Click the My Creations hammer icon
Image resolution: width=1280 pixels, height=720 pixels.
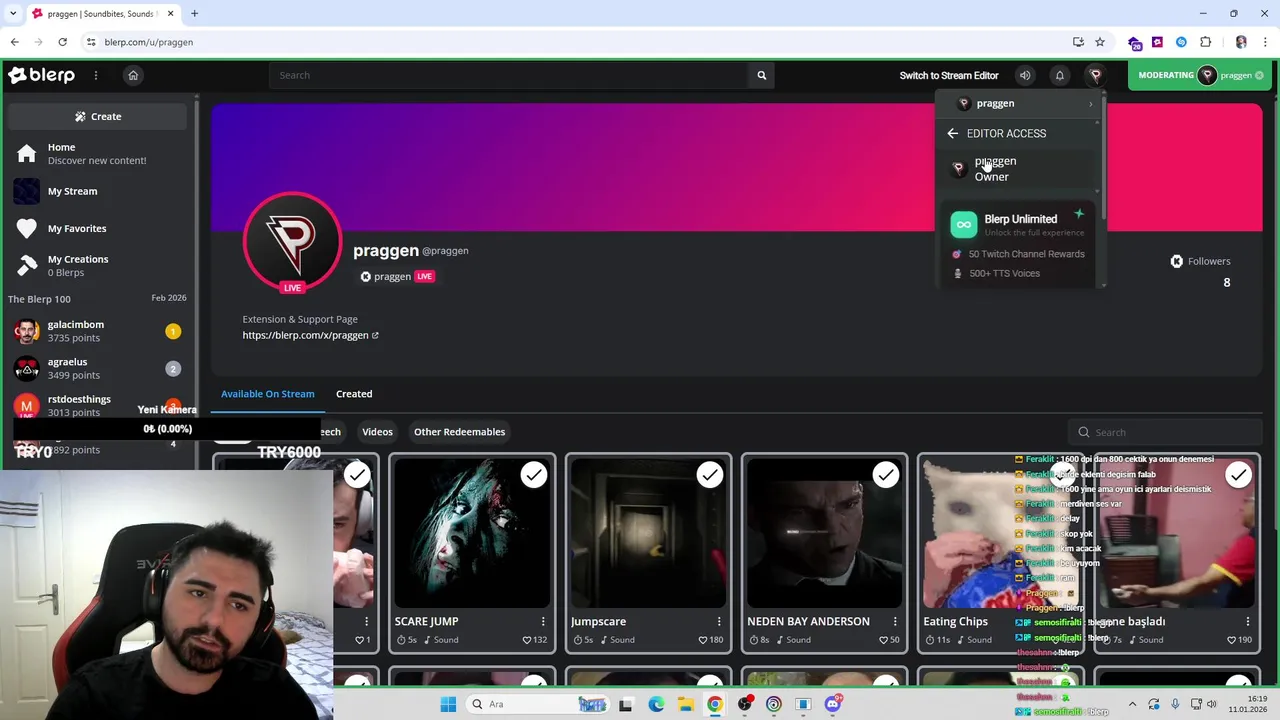coord(27,265)
